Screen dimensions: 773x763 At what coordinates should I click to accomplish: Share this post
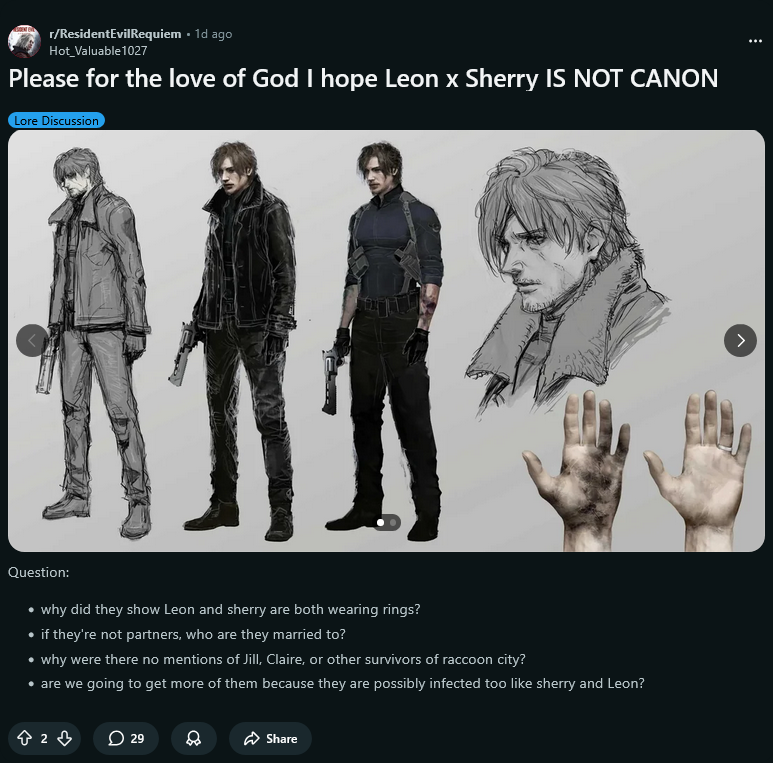pyautogui.click(x=270, y=738)
